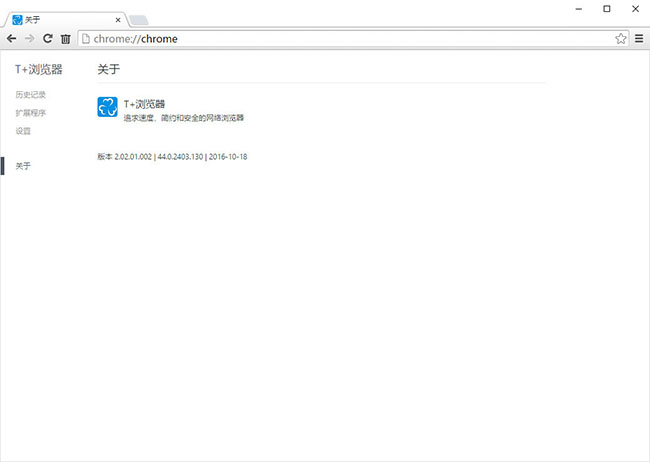This screenshot has width=650, height=462.
Task: Focus the chrome://chrome address bar
Action: [x=352, y=39]
